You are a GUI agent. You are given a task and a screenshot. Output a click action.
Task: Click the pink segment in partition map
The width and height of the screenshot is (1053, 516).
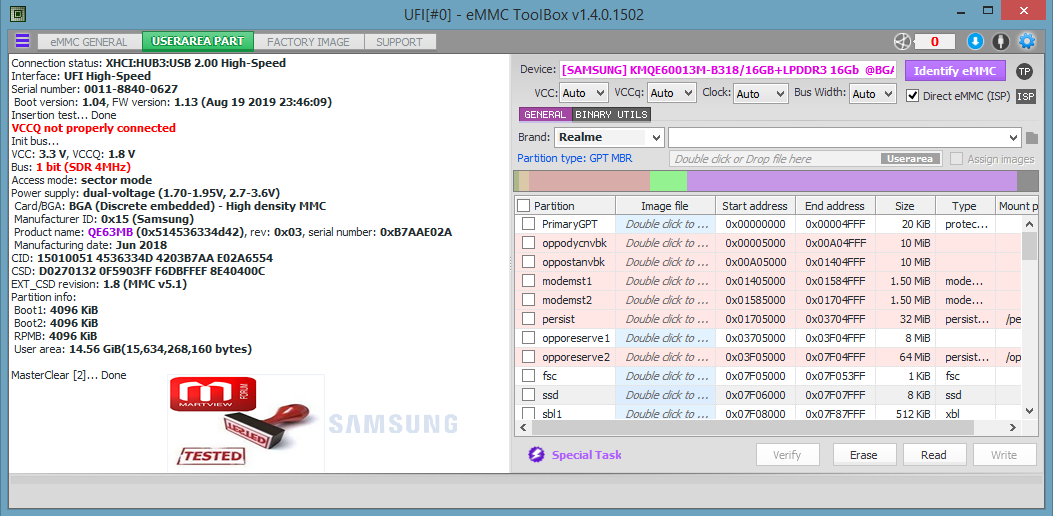pos(590,181)
